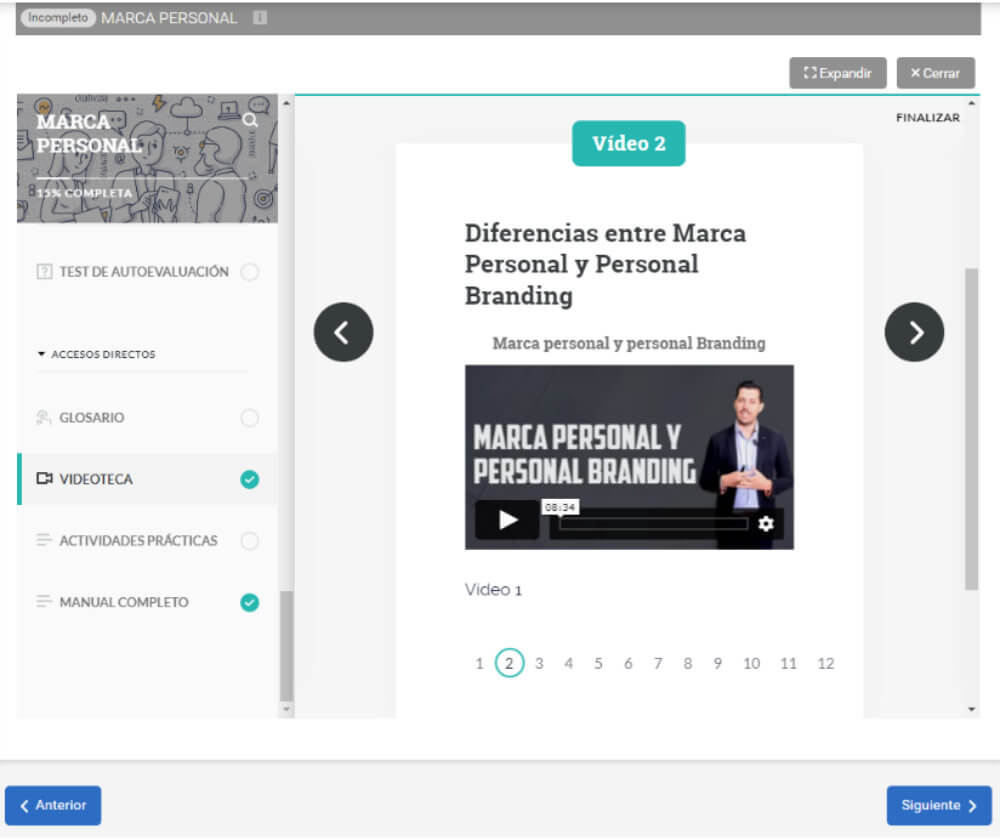The image size is (1000, 840).
Task: Click the Test de Autoevaluación question icon
Action: coord(44,272)
